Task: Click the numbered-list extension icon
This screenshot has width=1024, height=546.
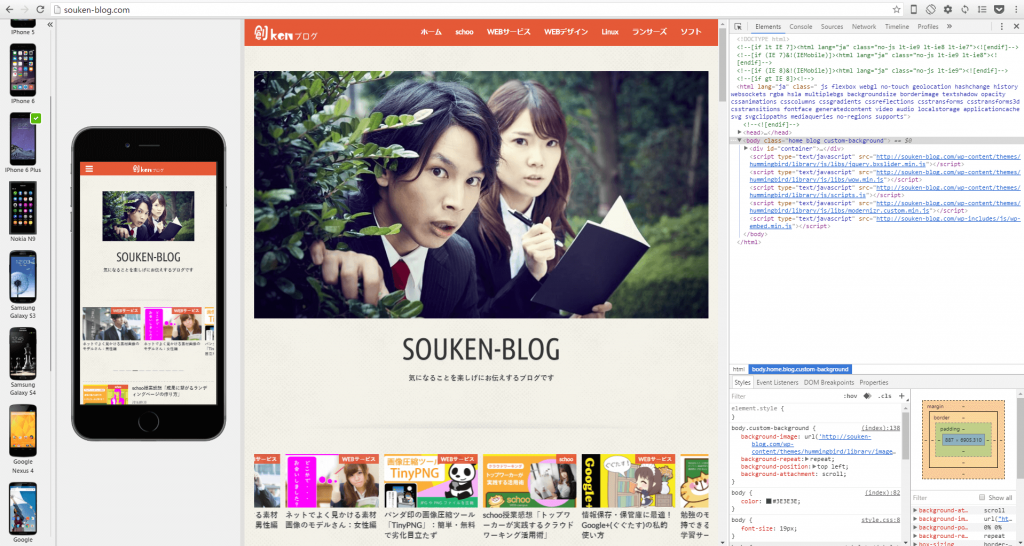Action: 982,10
